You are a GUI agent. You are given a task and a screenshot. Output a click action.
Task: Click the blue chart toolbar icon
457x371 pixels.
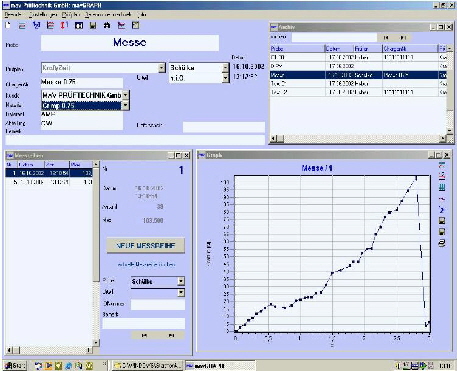(36, 25)
